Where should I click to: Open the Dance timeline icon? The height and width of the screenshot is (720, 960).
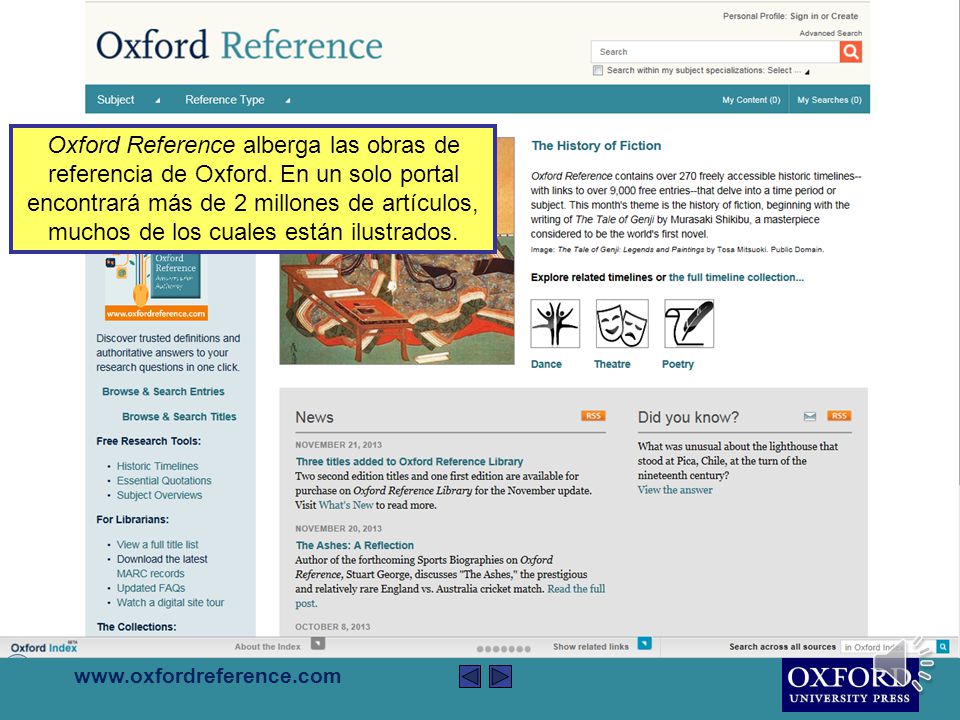555,324
